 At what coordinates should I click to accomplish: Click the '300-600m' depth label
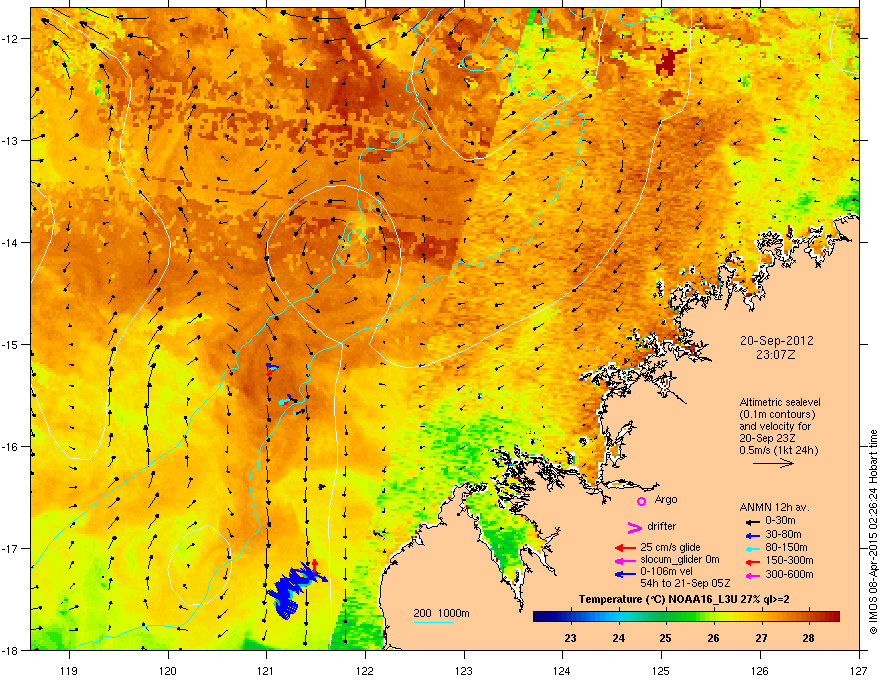[789, 575]
